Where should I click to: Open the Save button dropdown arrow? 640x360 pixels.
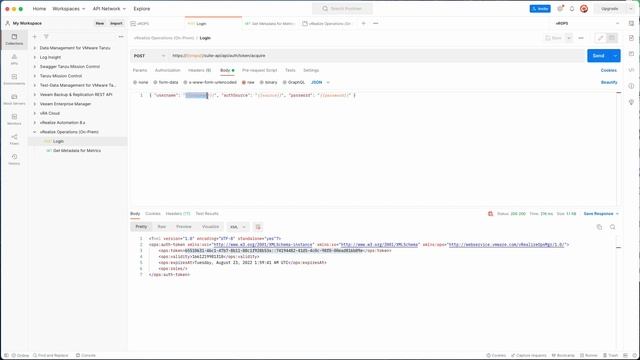(569, 38)
